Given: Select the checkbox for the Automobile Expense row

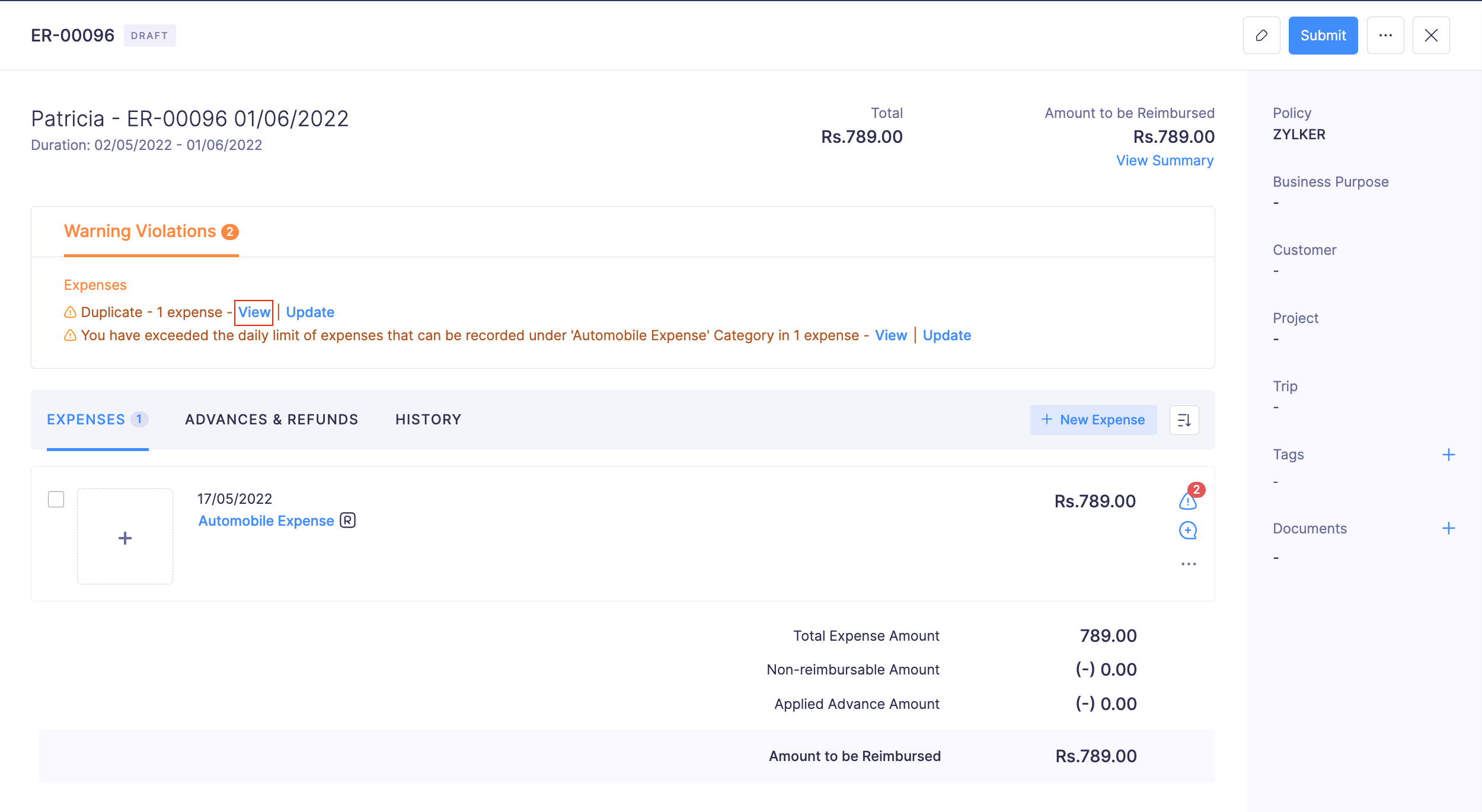Looking at the screenshot, I should click(x=56, y=500).
